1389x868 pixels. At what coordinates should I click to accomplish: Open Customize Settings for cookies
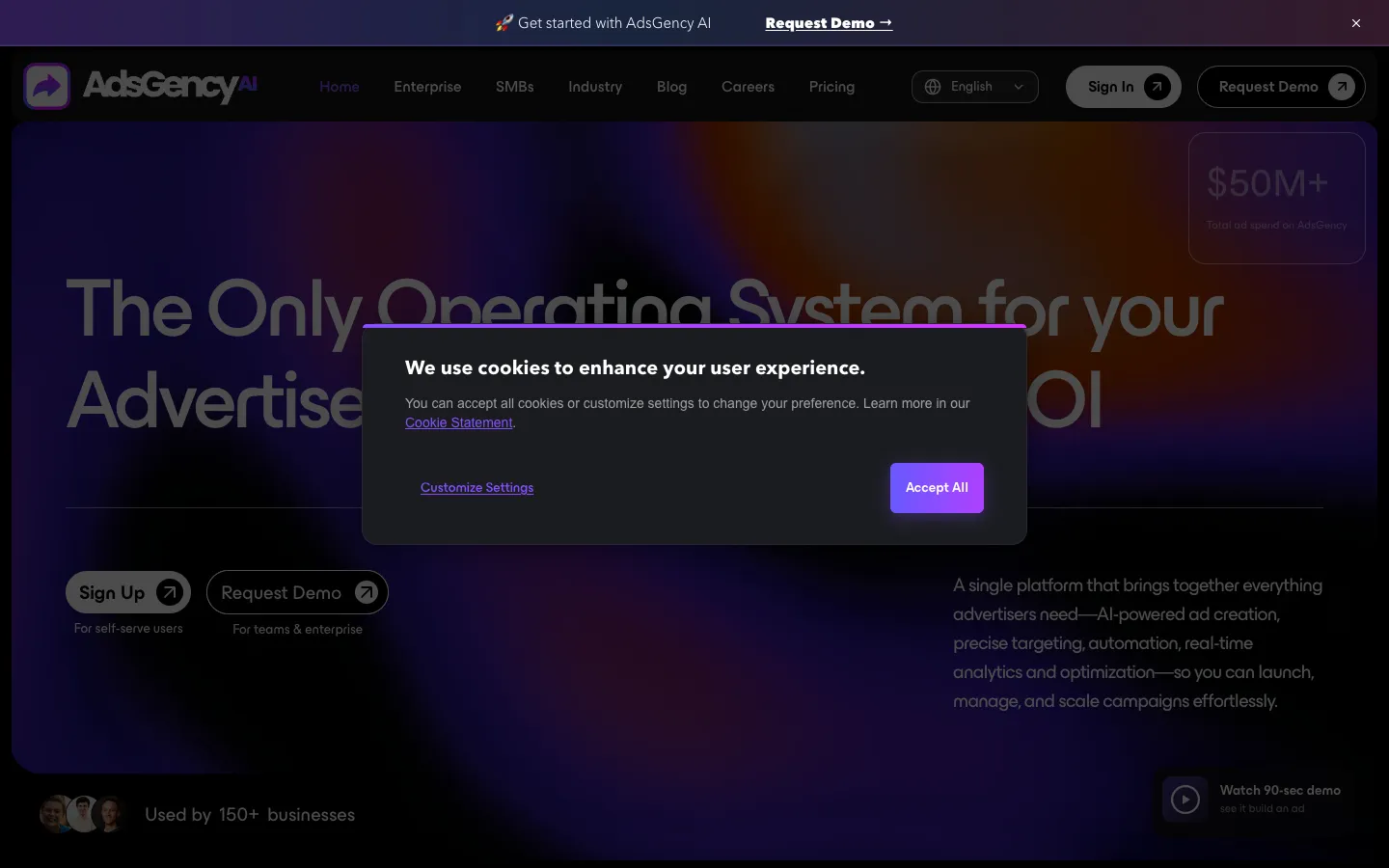pyautogui.click(x=477, y=488)
